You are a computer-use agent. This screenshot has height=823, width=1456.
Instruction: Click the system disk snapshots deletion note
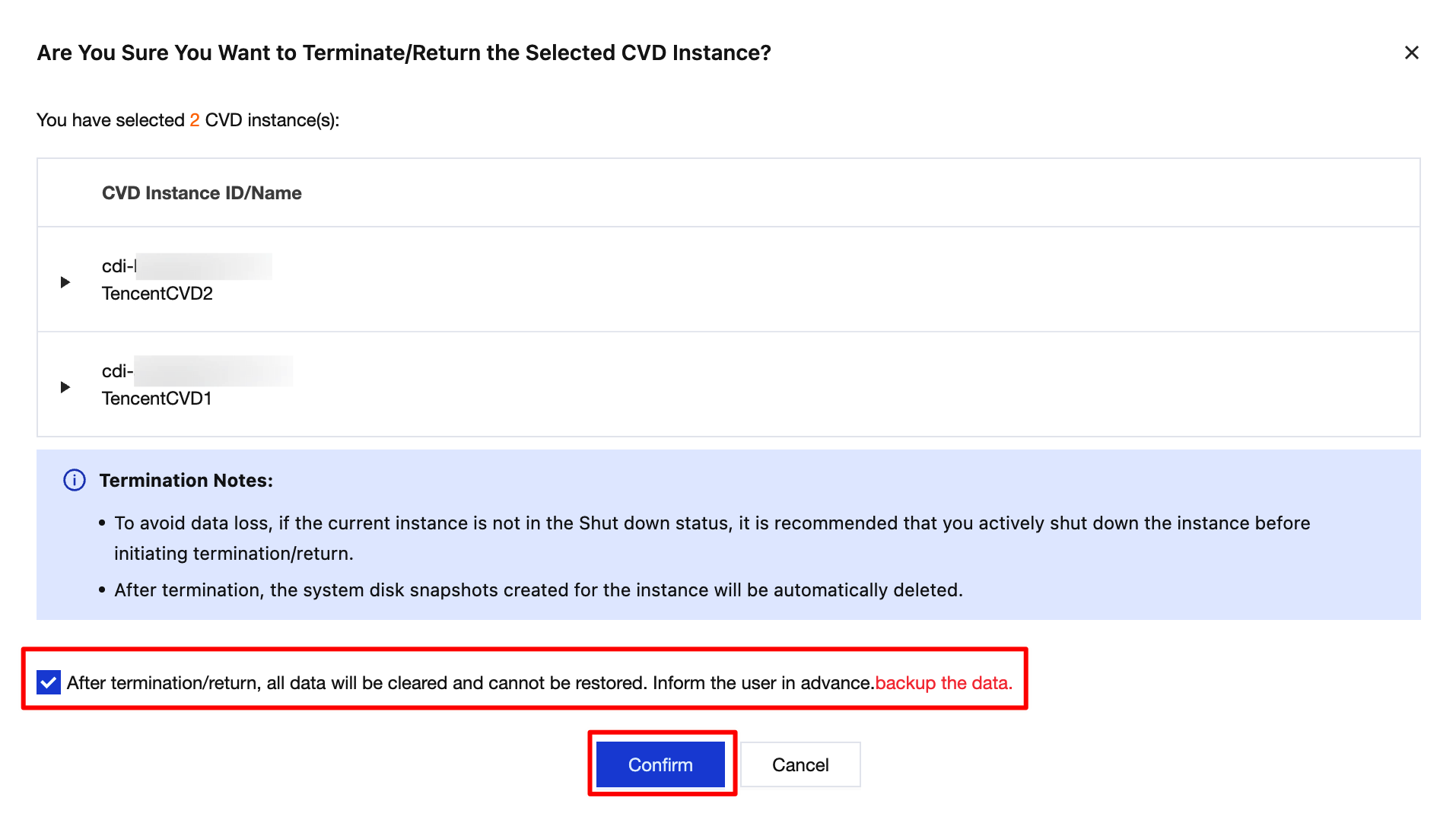[x=538, y=590]
